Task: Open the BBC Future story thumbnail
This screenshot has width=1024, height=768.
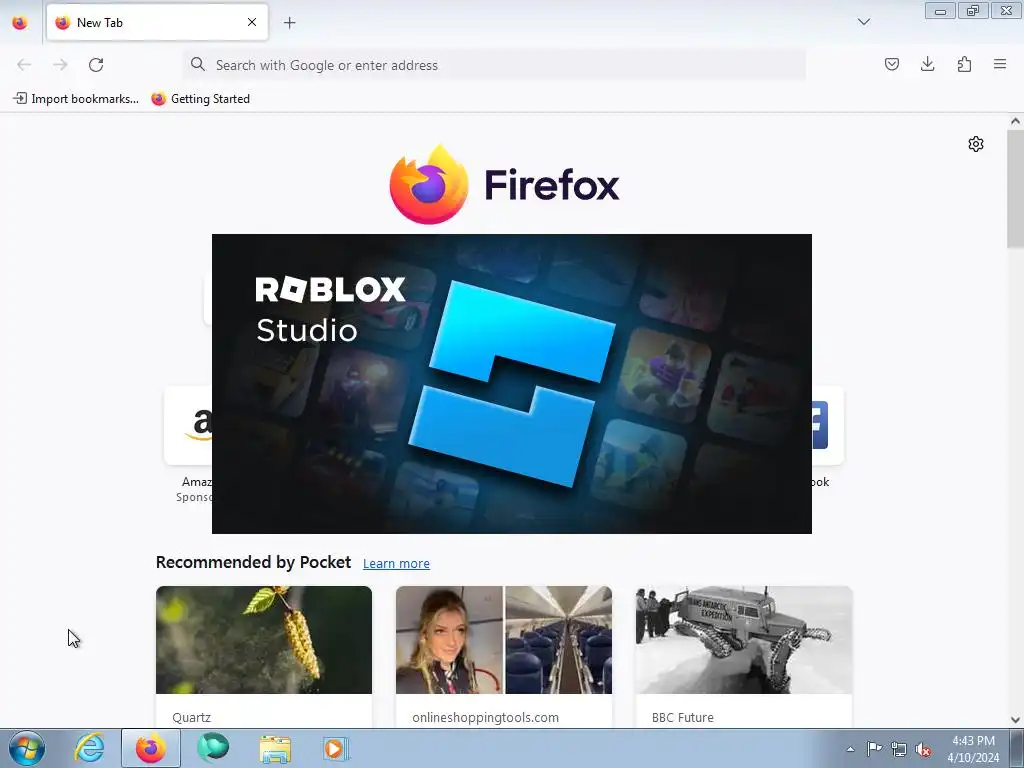Action: pyautogui.click(x=744, y=640)
